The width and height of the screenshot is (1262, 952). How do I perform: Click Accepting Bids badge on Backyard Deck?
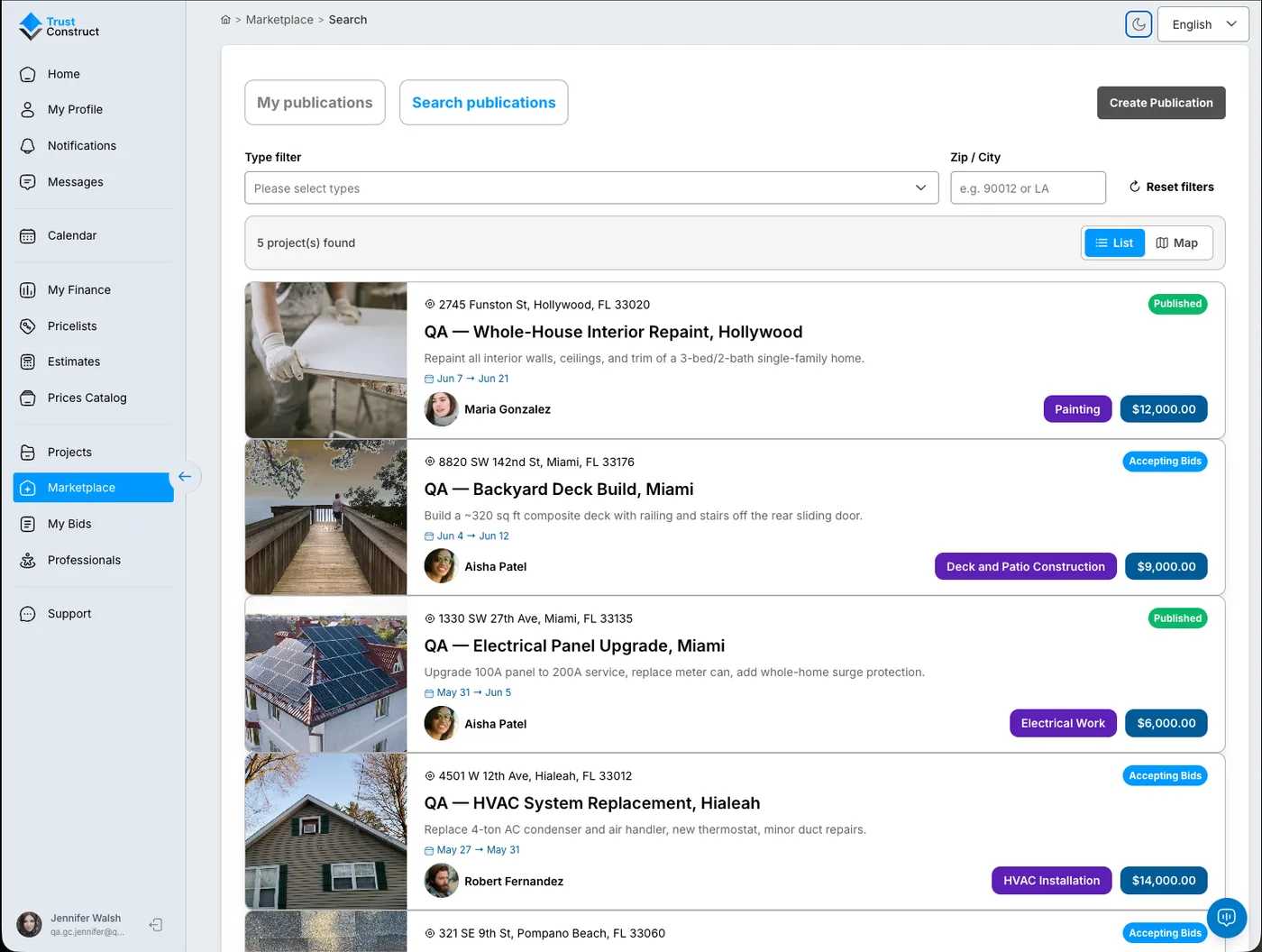1165,461
